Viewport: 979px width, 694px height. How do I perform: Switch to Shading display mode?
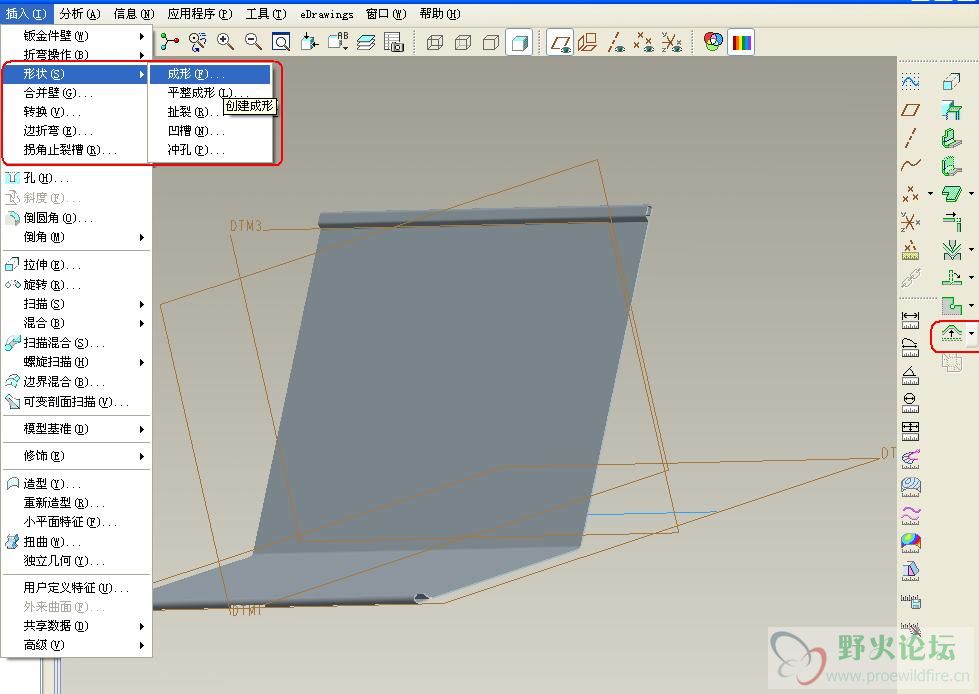point(519,42)
